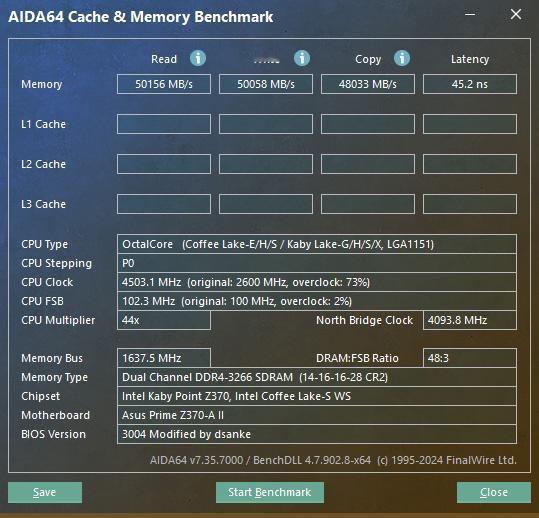Click the empty L2 Cache Latency cell
This screenshot has width=539, height=518.
tap(470, 164)
